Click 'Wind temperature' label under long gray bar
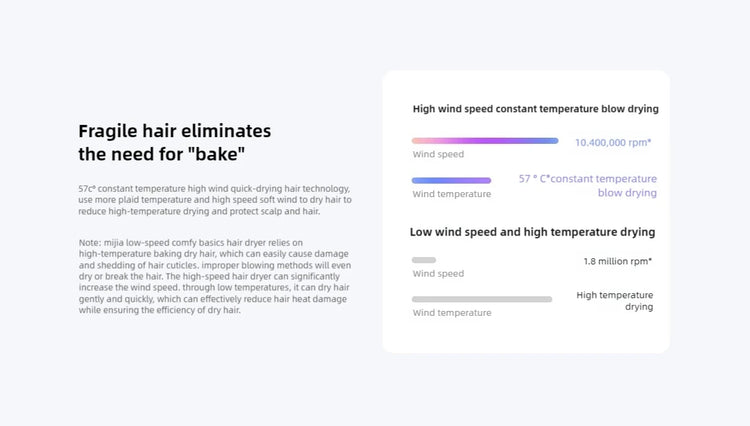Screen dimensions: 750x426 (x=452, y=313)
